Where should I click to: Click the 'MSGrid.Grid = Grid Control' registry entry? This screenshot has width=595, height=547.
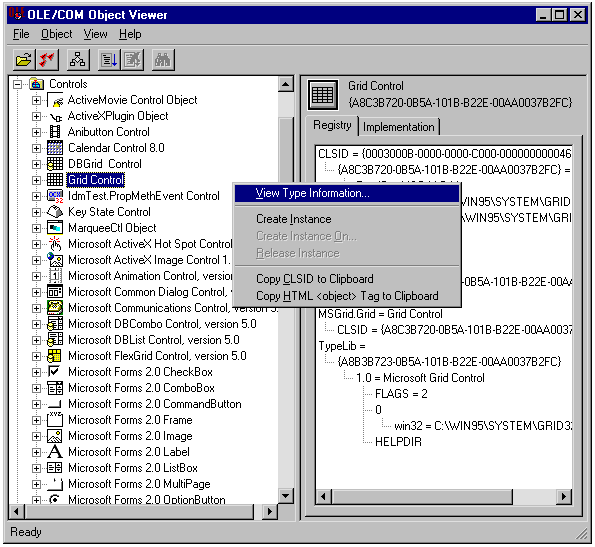click(x=380, y=314)
